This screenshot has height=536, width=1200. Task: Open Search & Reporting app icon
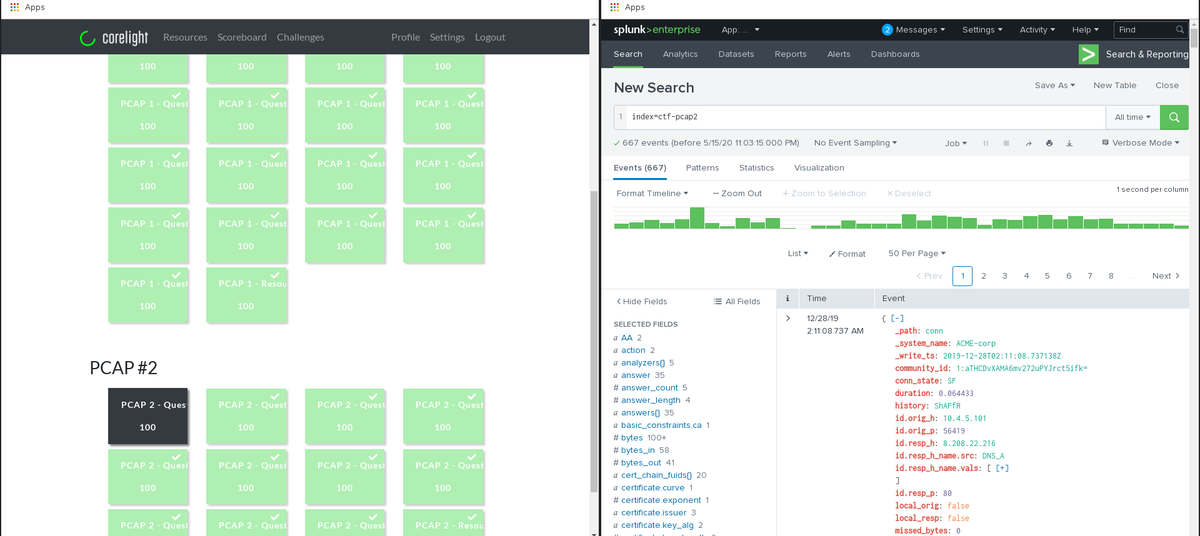(x=1088, y=54)
